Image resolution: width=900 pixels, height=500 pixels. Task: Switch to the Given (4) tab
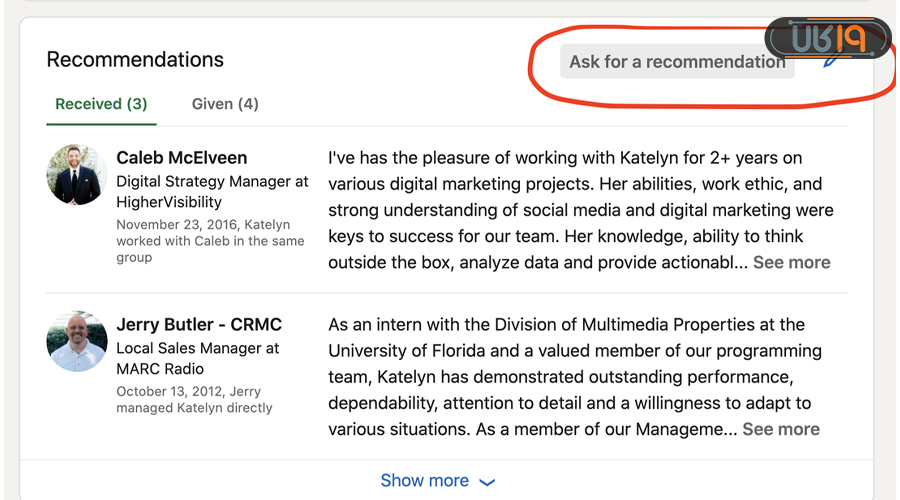pos(225,104)
